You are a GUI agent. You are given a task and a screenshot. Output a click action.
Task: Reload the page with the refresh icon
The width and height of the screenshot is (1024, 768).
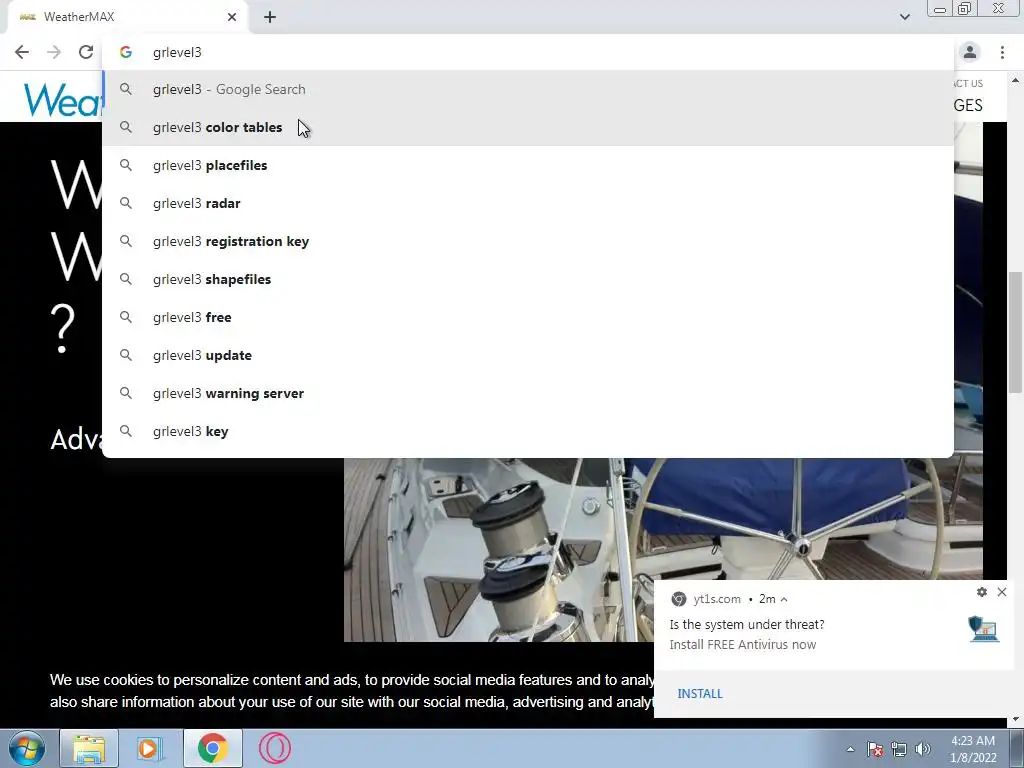click(x=86, y=52)
